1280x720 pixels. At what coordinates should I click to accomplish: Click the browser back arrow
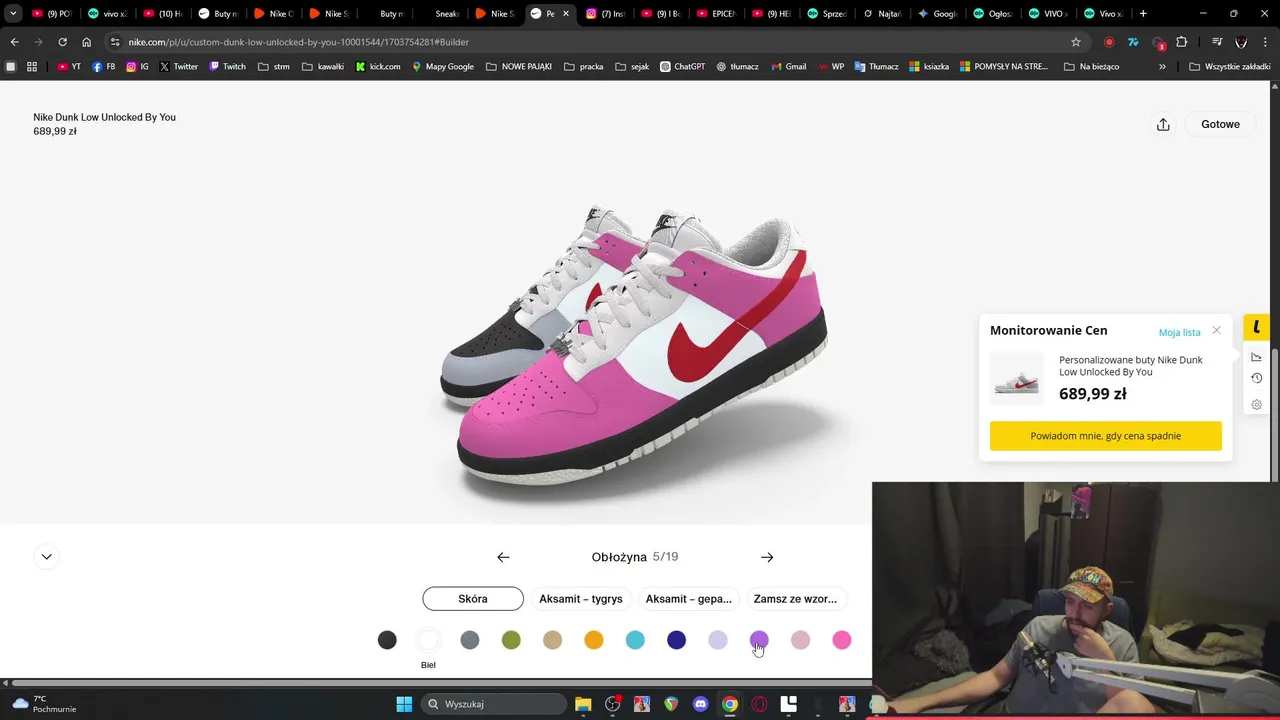[x=14, y=42]
